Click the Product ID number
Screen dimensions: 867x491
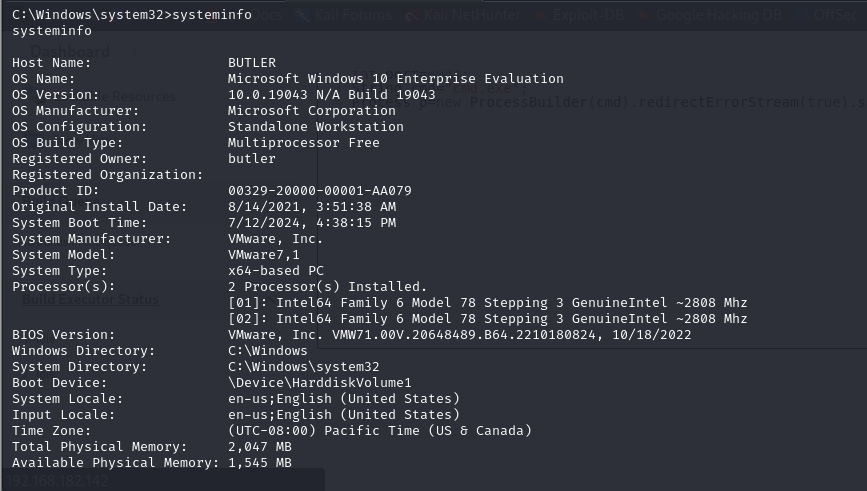(x=319, y=191)
